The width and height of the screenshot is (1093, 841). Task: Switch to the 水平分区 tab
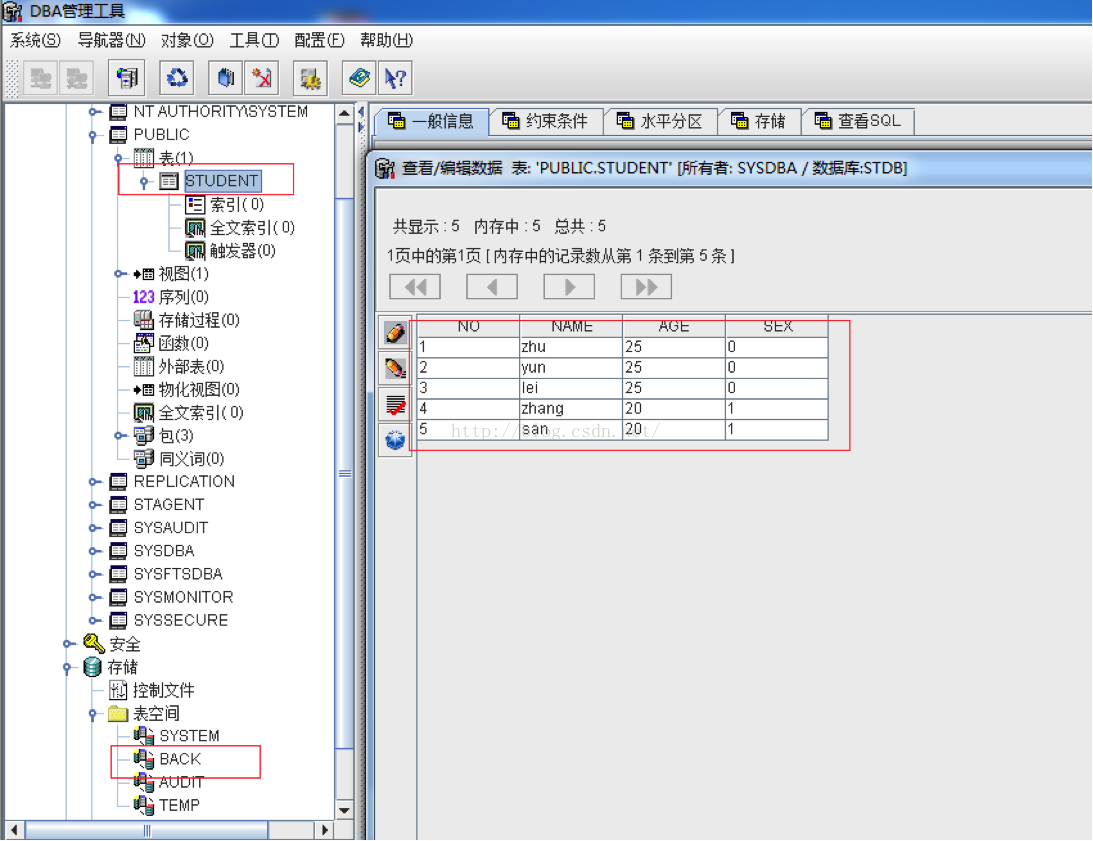pos(659,121)
